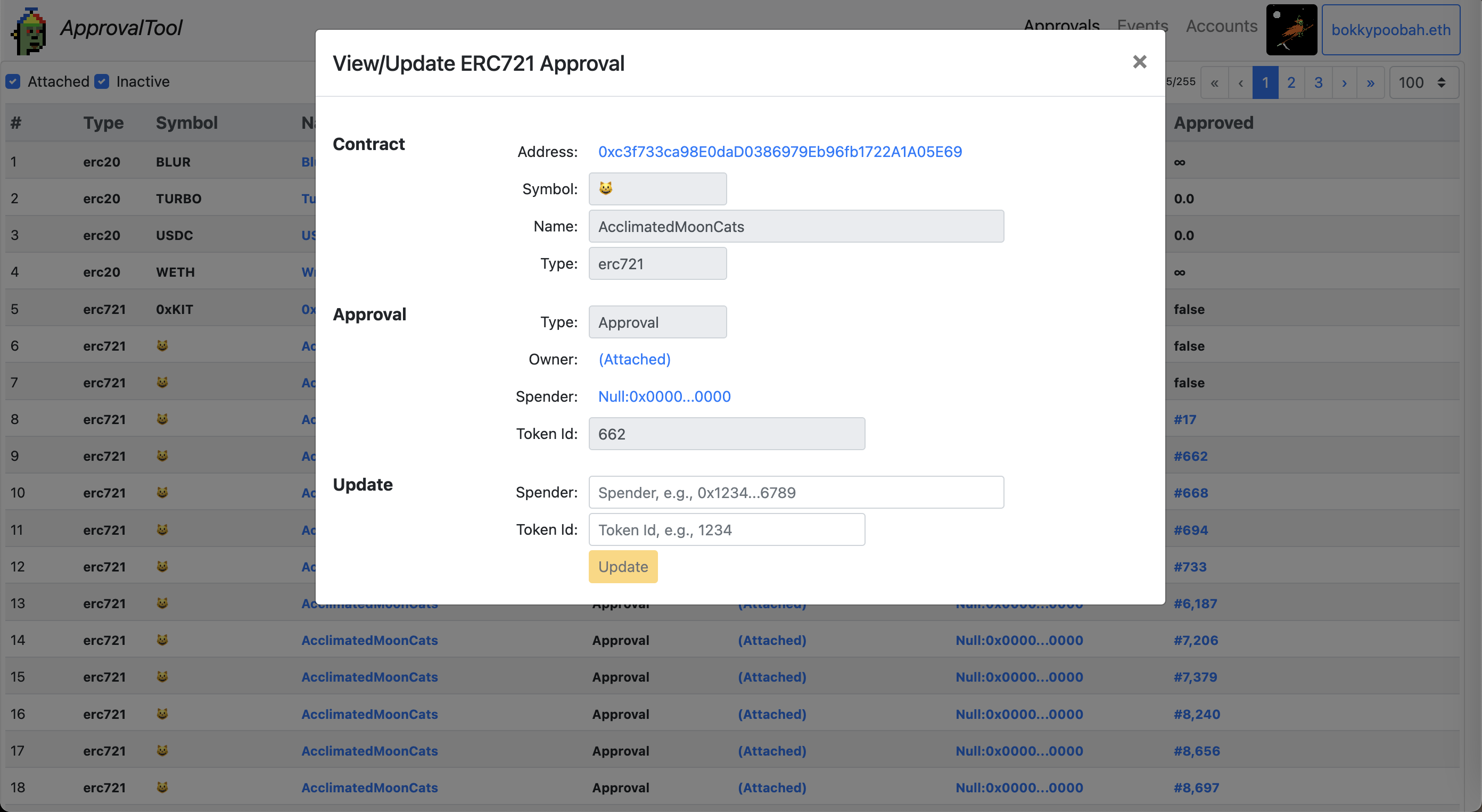Click the yellow Update button

[622, 567]
